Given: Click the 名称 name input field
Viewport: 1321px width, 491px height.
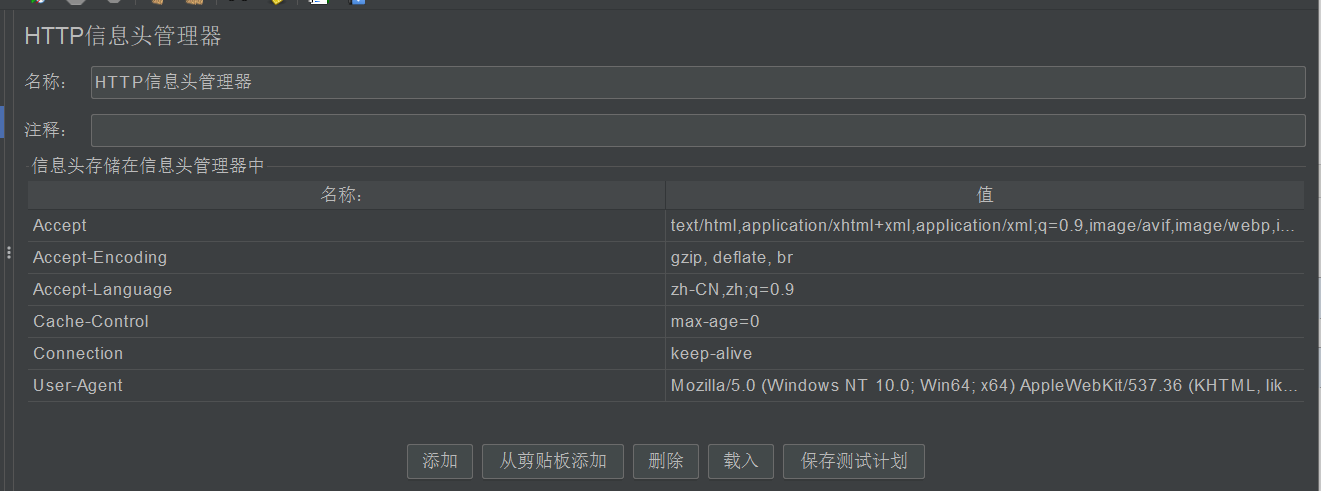Looking at the screenshot, I should pos(697,82).
